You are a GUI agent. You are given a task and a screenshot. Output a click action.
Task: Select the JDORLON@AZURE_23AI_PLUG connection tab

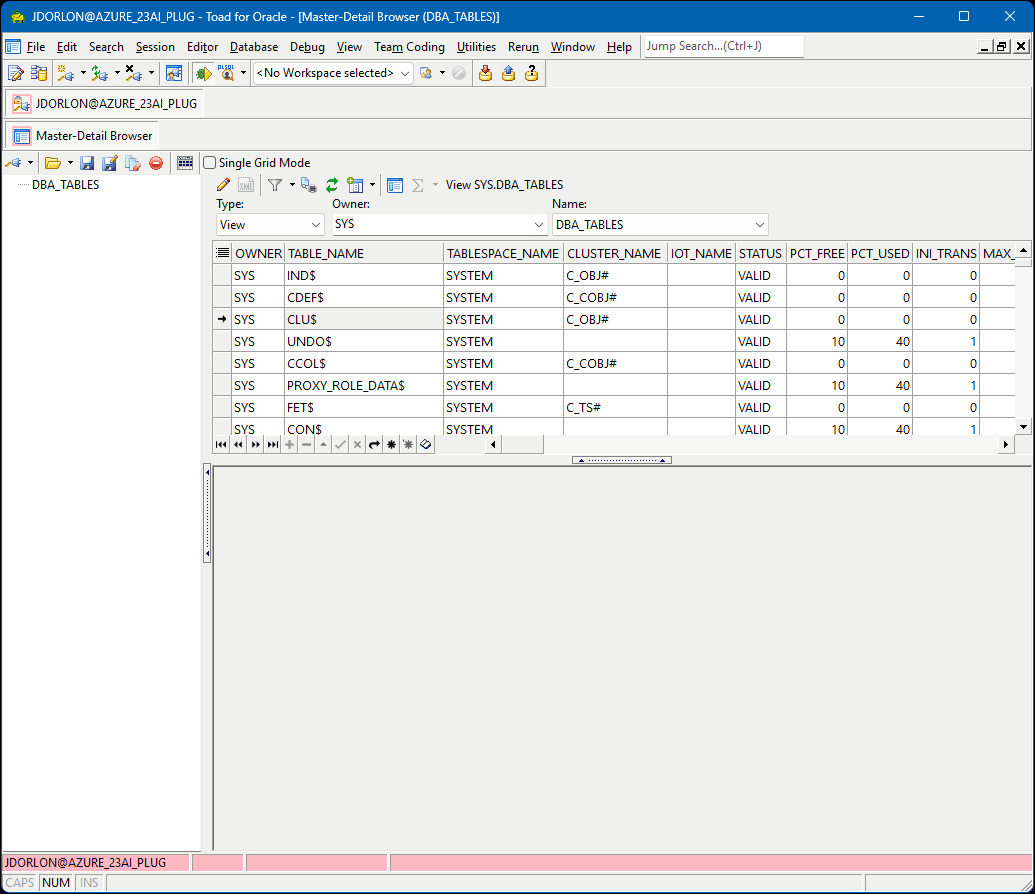(105, 104)
